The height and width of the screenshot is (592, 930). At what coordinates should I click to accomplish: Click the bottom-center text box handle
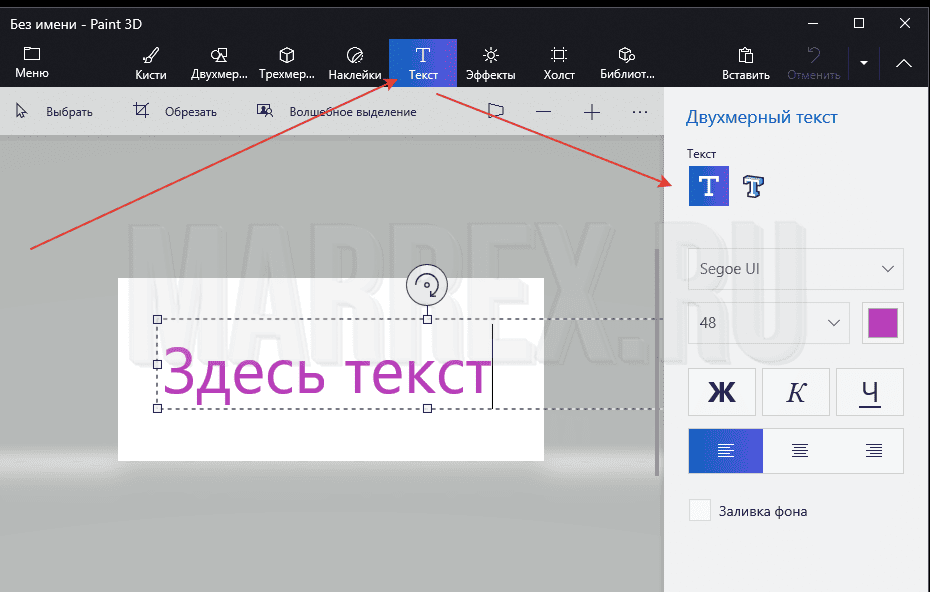pos(427,409)
